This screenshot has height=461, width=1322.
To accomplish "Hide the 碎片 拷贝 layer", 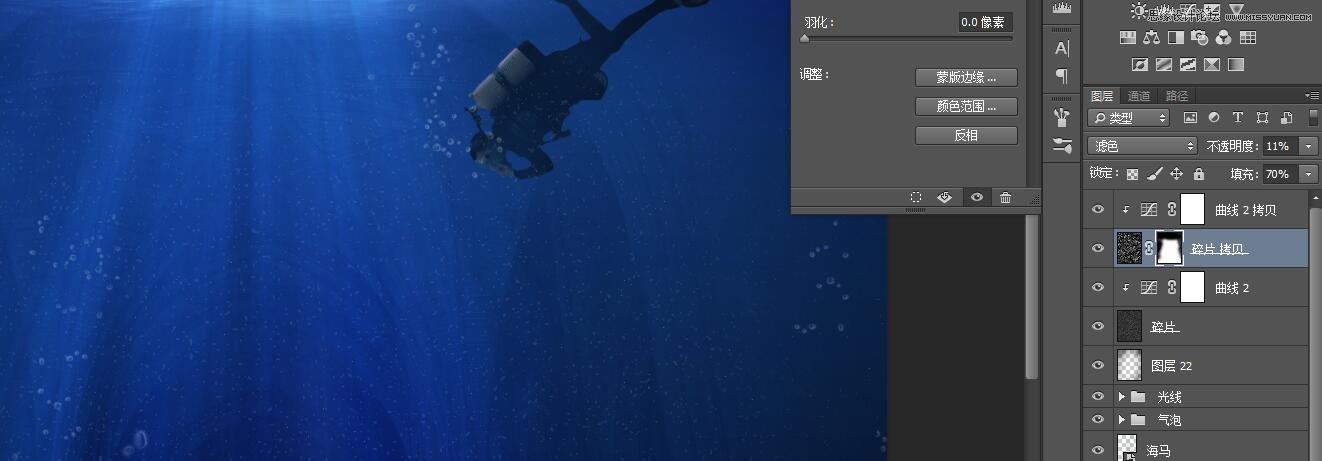I will click(x=1098, y=248).
